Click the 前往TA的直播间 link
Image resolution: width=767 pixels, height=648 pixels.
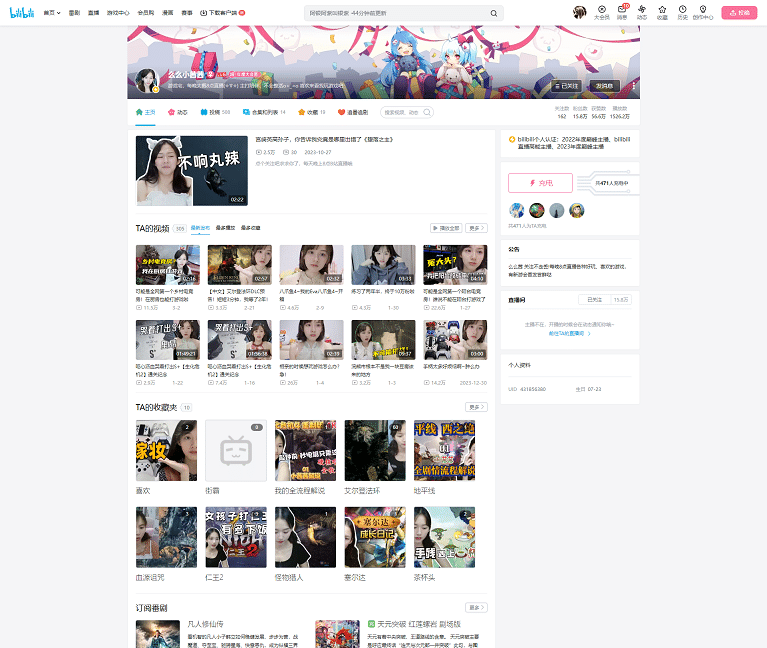coord(569,334)
